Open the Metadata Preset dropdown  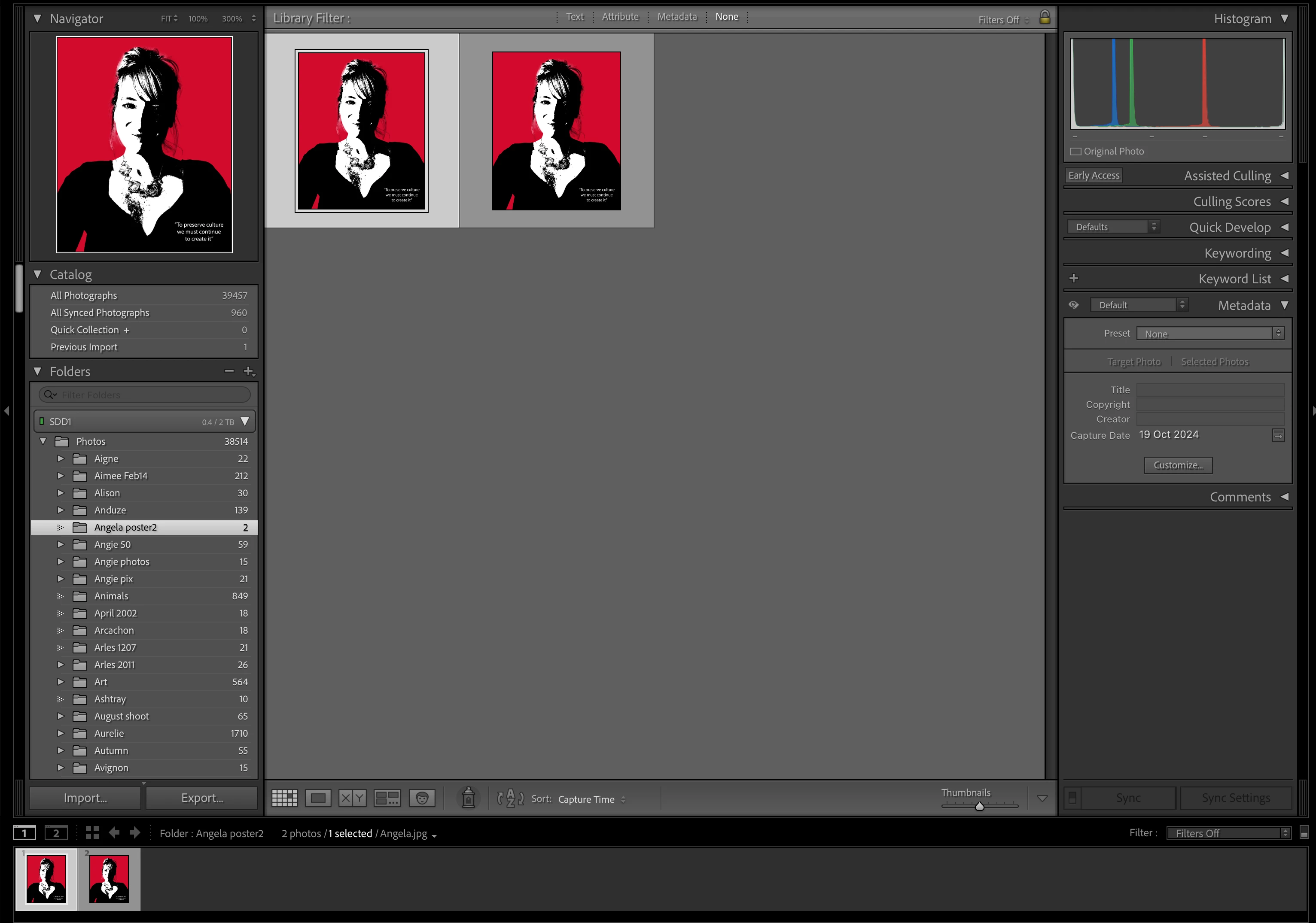[1209, 334]
